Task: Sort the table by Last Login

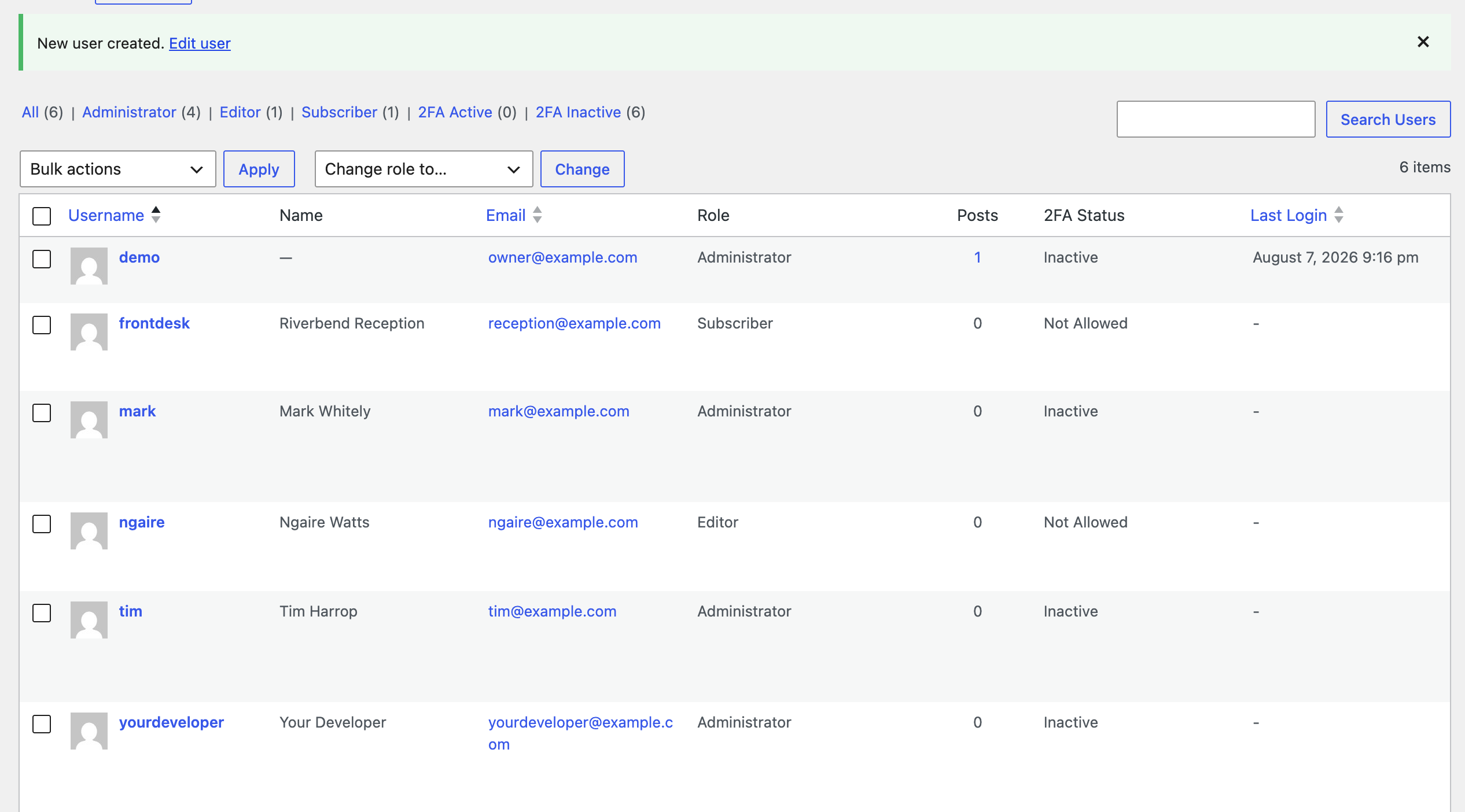Action: coord(1289,215)
